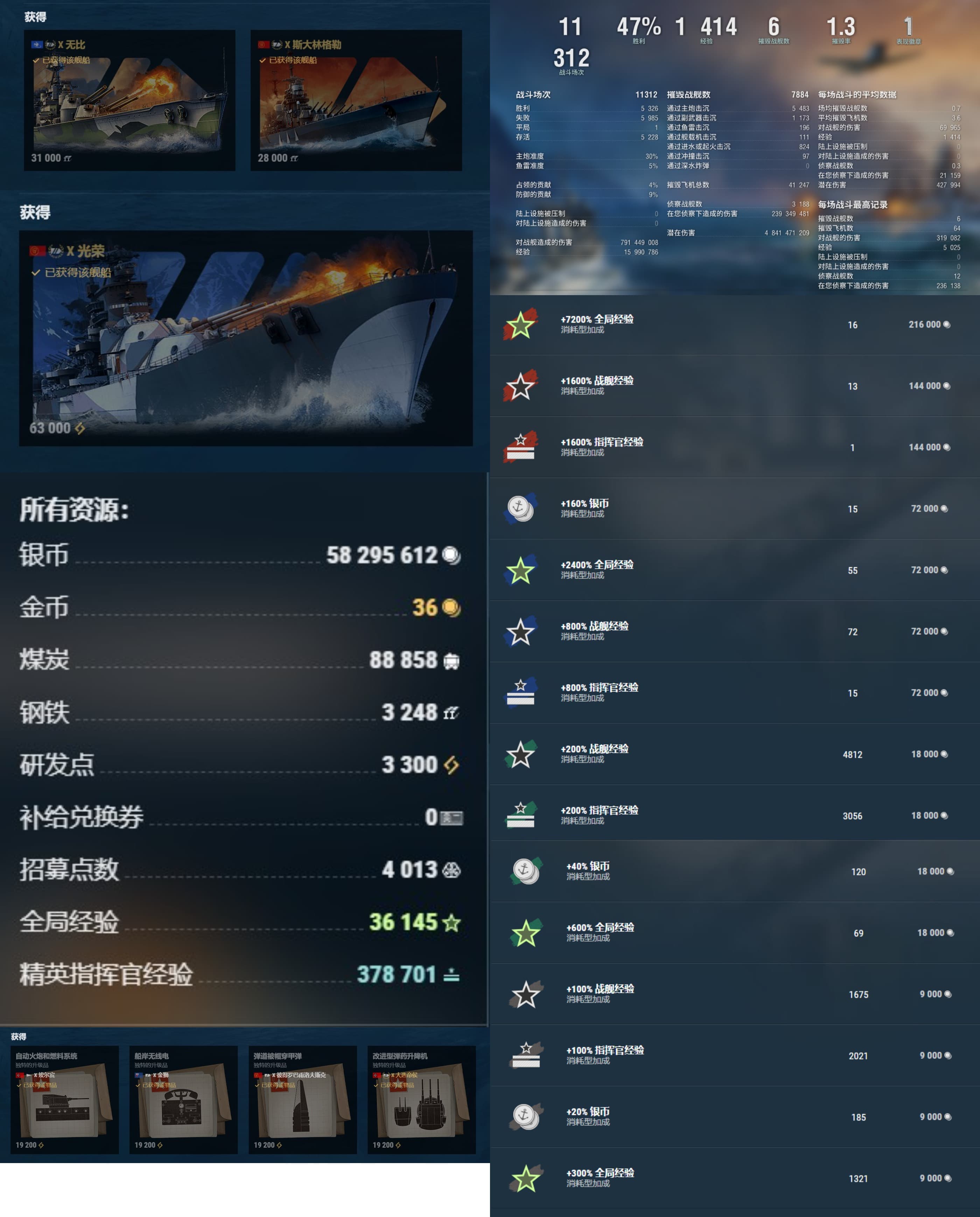Click the +7200% 全局经验 green star icon
This screenshot has width=980, height=1217.
[520, 324]
